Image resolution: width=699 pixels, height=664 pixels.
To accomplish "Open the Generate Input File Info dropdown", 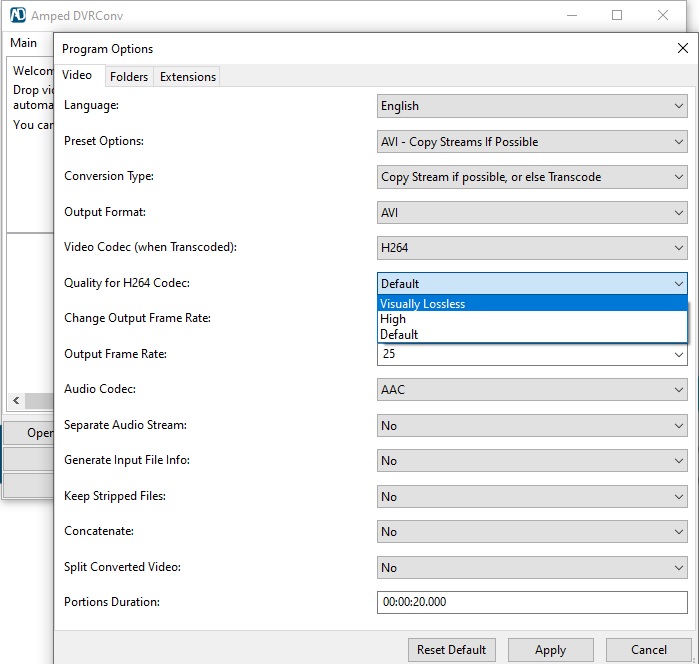I will tap(532, 461).
